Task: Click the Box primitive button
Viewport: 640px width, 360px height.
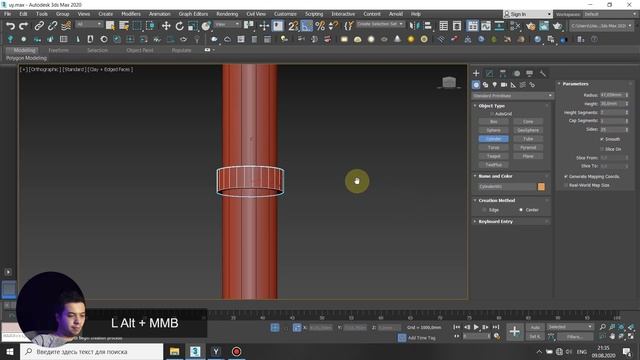Action: 493,122
